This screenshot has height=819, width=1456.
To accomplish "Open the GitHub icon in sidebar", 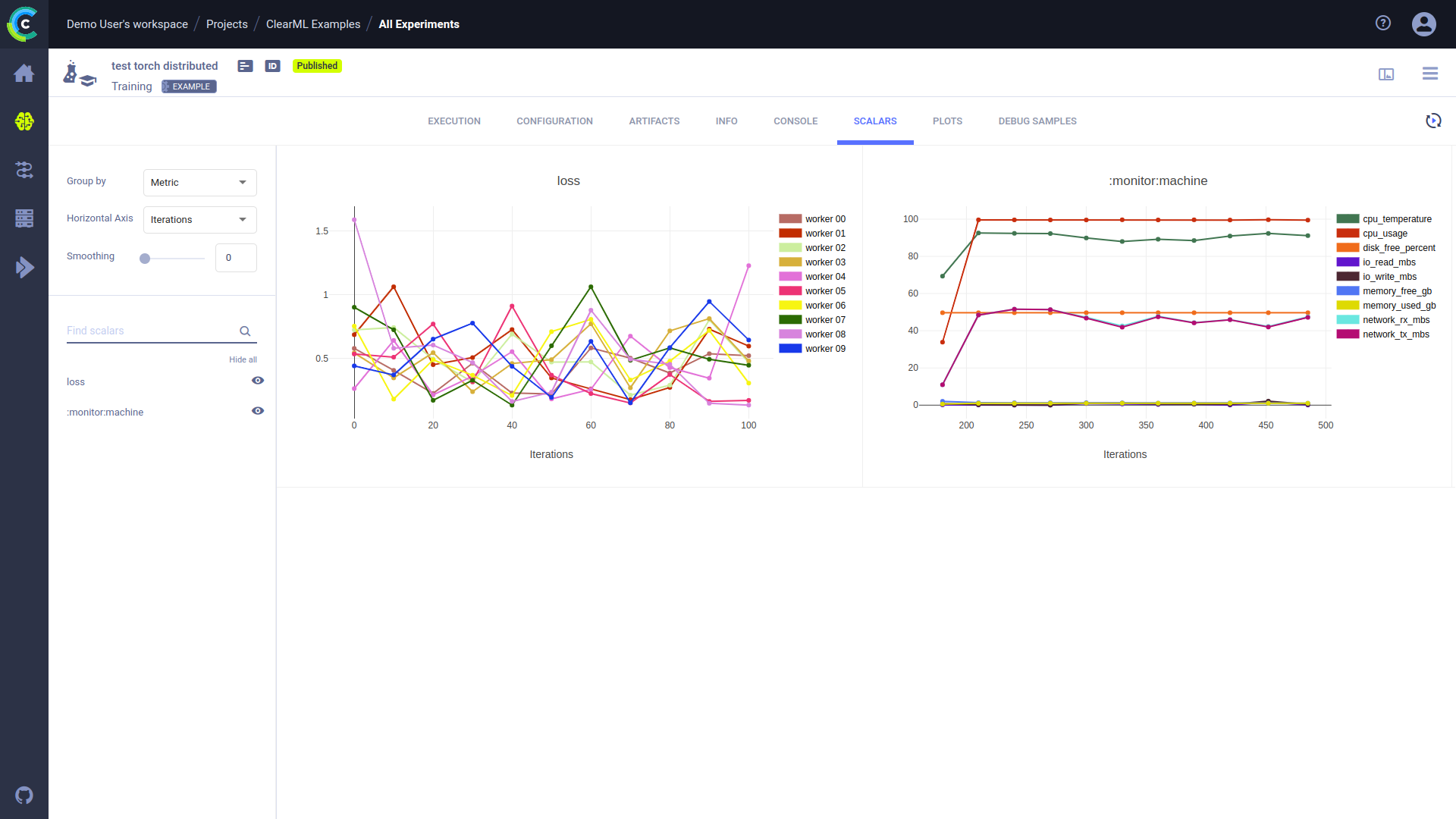I will [x=24, y=795].
